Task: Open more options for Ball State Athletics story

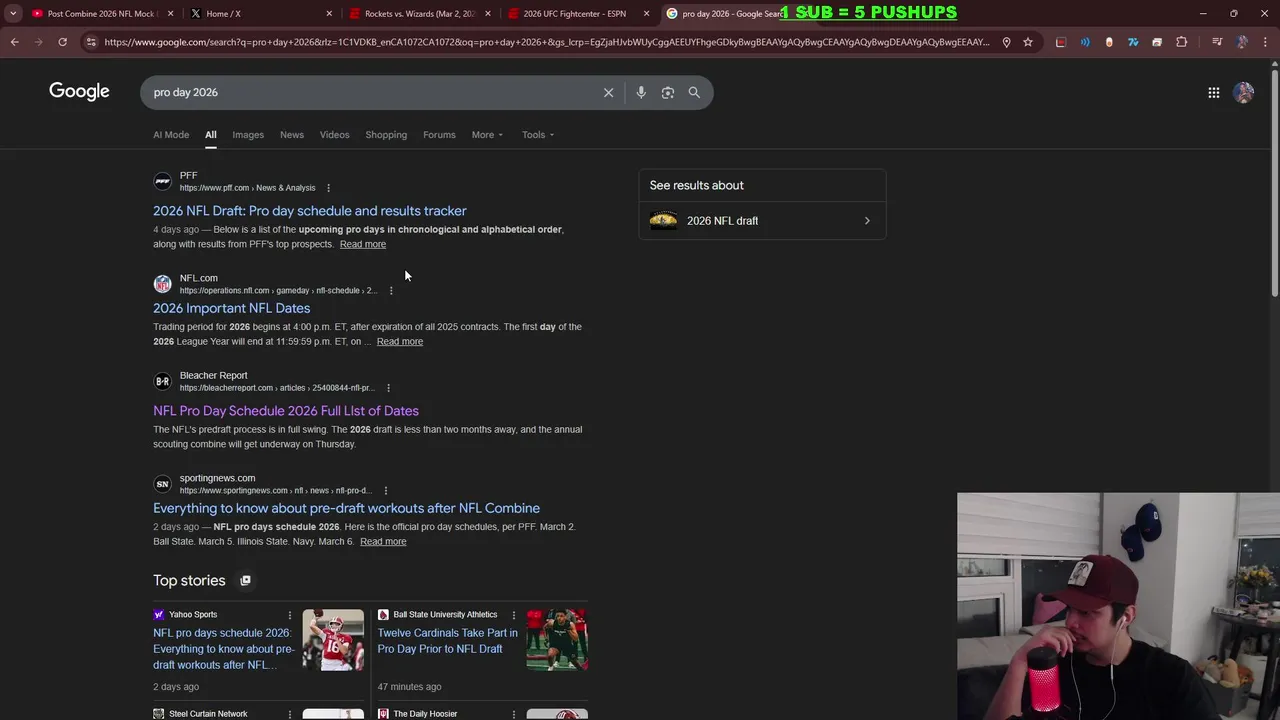Action: click(514, 615)
